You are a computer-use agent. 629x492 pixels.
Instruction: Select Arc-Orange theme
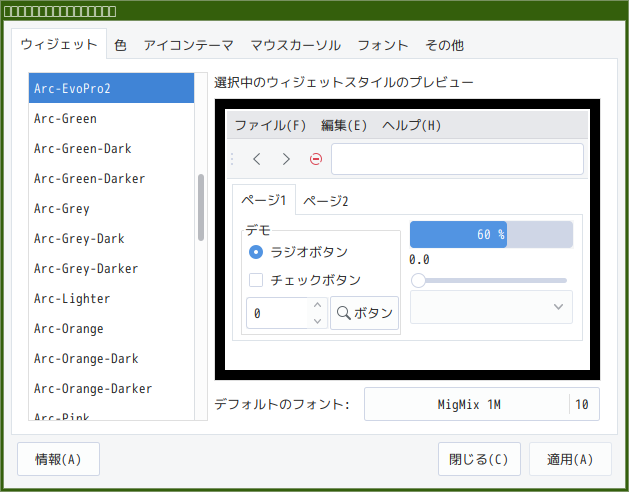pyautogui.click(x=112, y=328)
